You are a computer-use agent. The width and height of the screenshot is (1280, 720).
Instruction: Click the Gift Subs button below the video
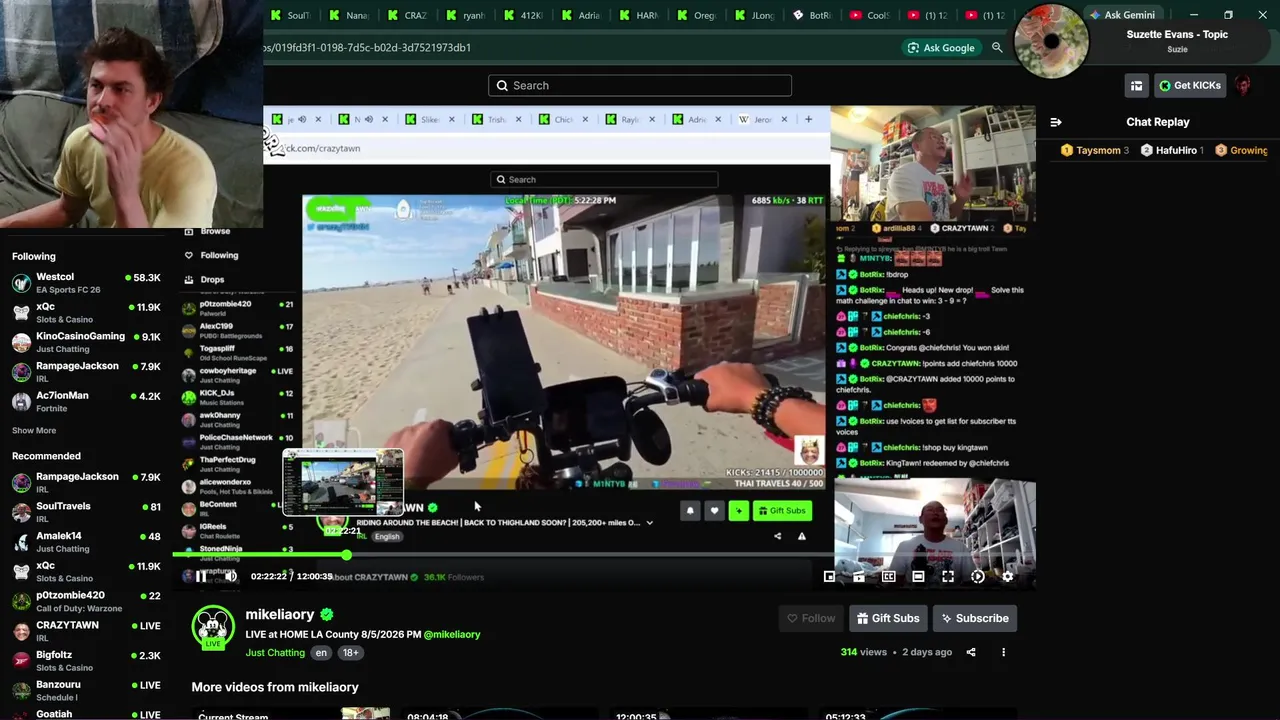pos(888,618)
